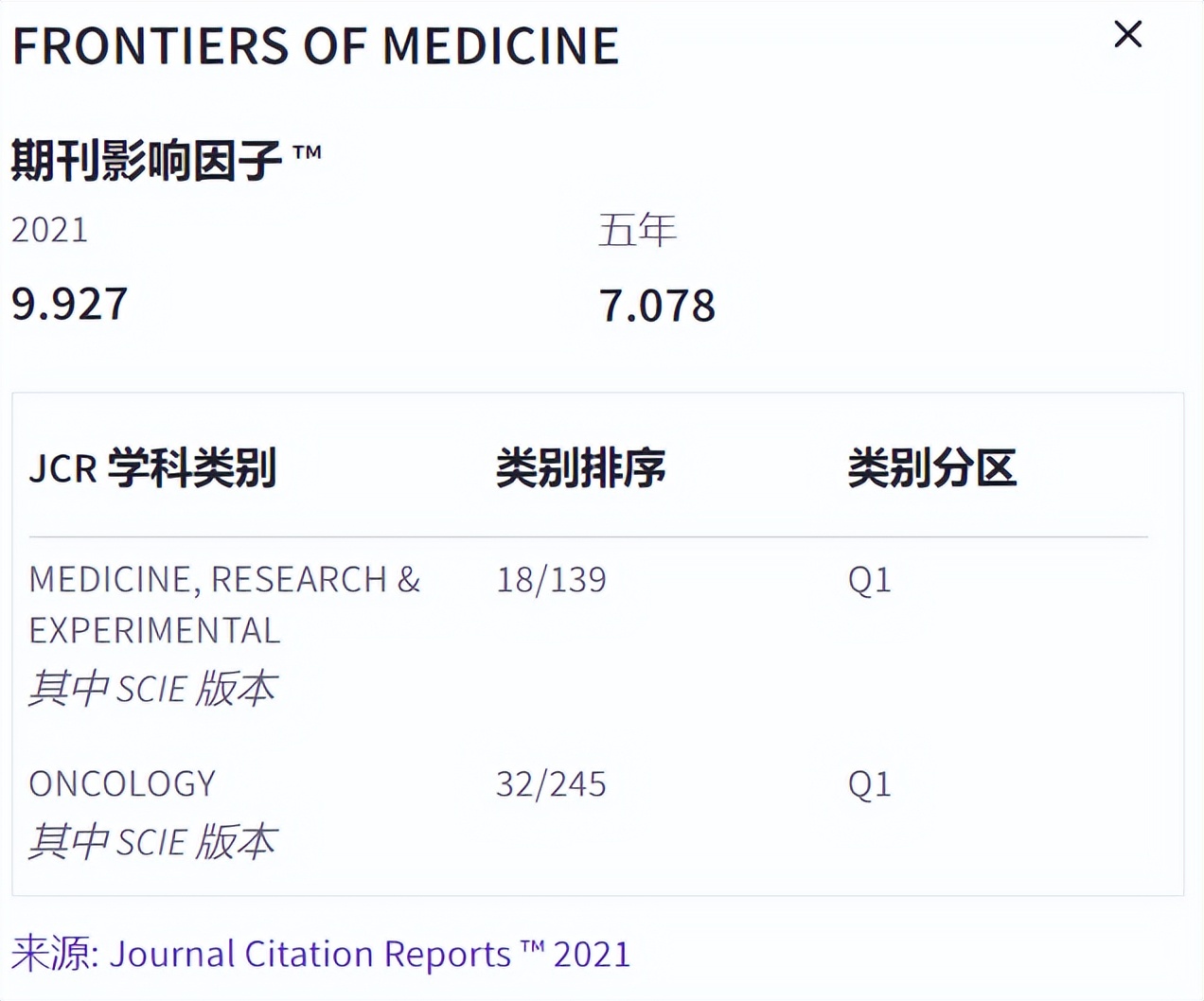The height and width of the screenshot is (1001, 1204).
Task: Close the FRONTIERS OF MEDICINE dialog
Action: (x=1127, y=35)
